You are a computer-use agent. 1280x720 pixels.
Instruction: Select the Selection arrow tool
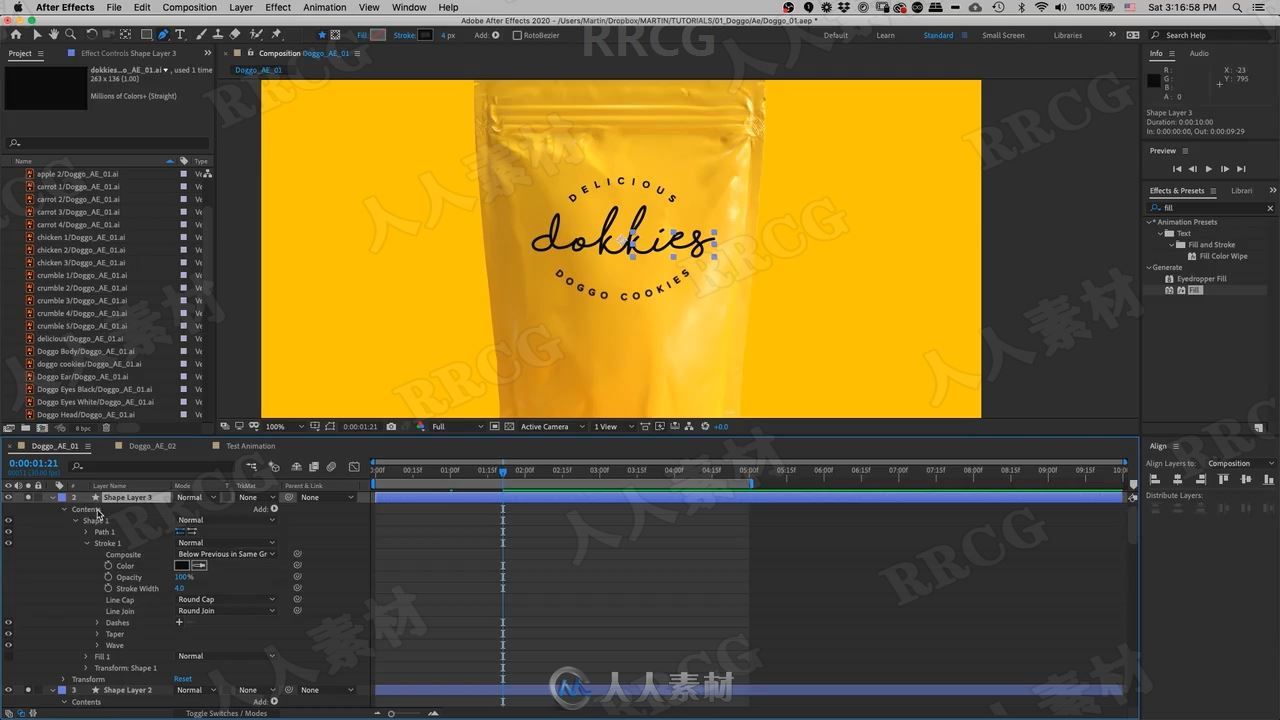(x=37, y=34)
